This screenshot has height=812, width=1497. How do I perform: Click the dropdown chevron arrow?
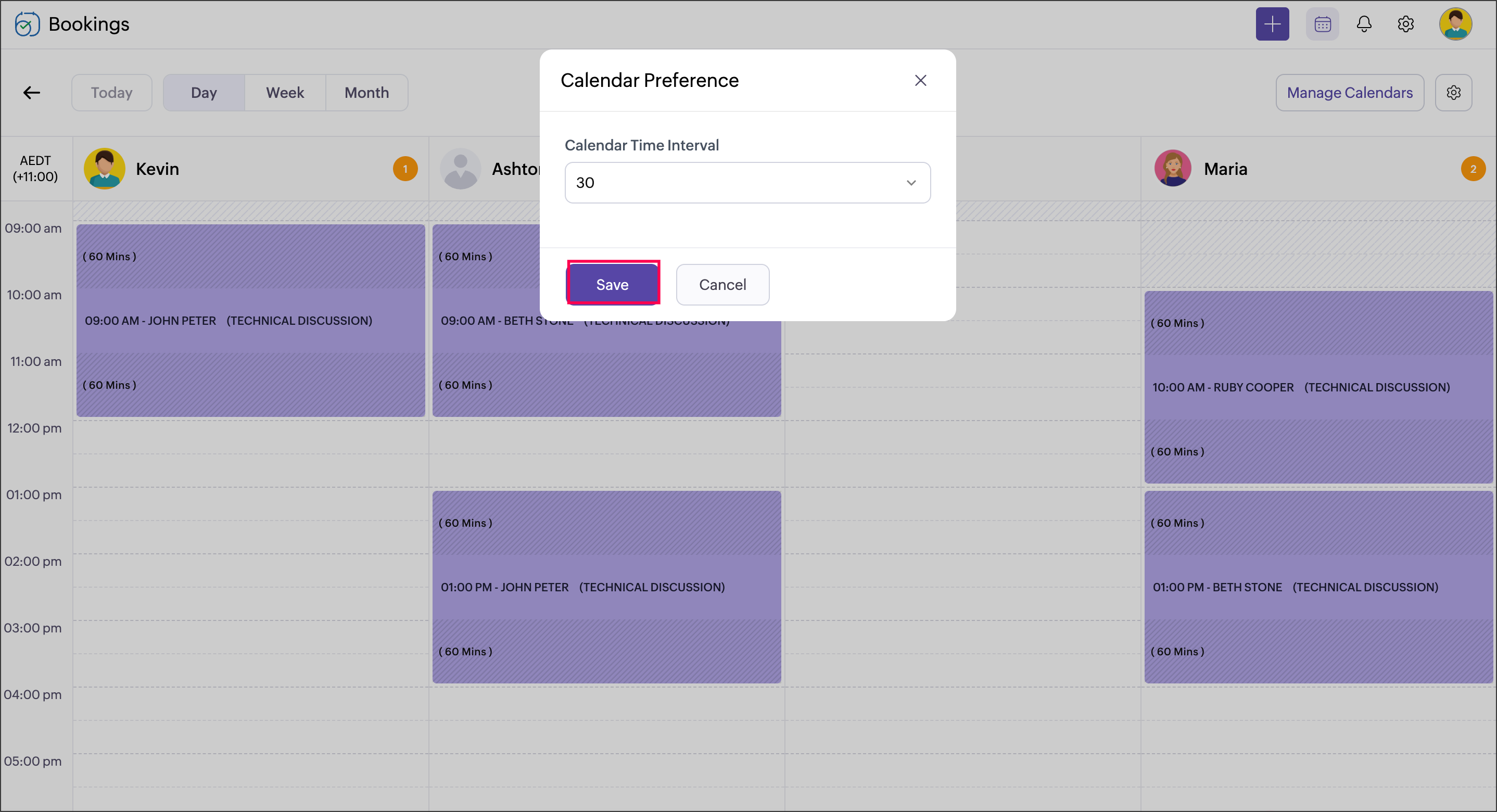(x=910, y=183)
